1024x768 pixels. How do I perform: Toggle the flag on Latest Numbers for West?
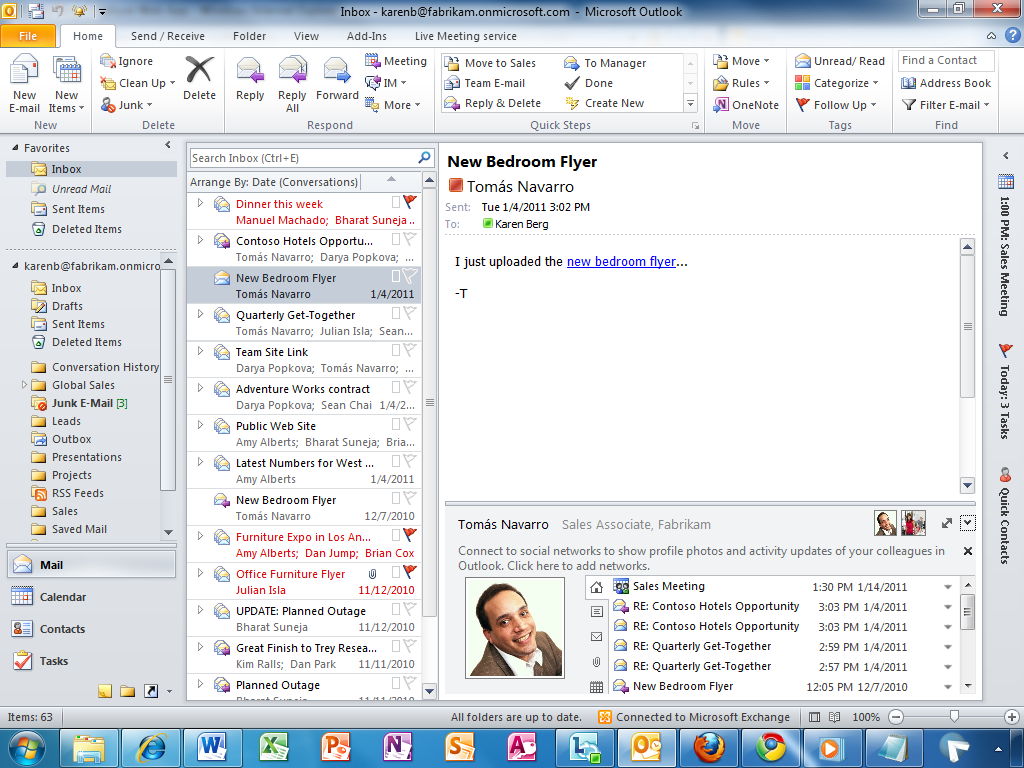409,460
